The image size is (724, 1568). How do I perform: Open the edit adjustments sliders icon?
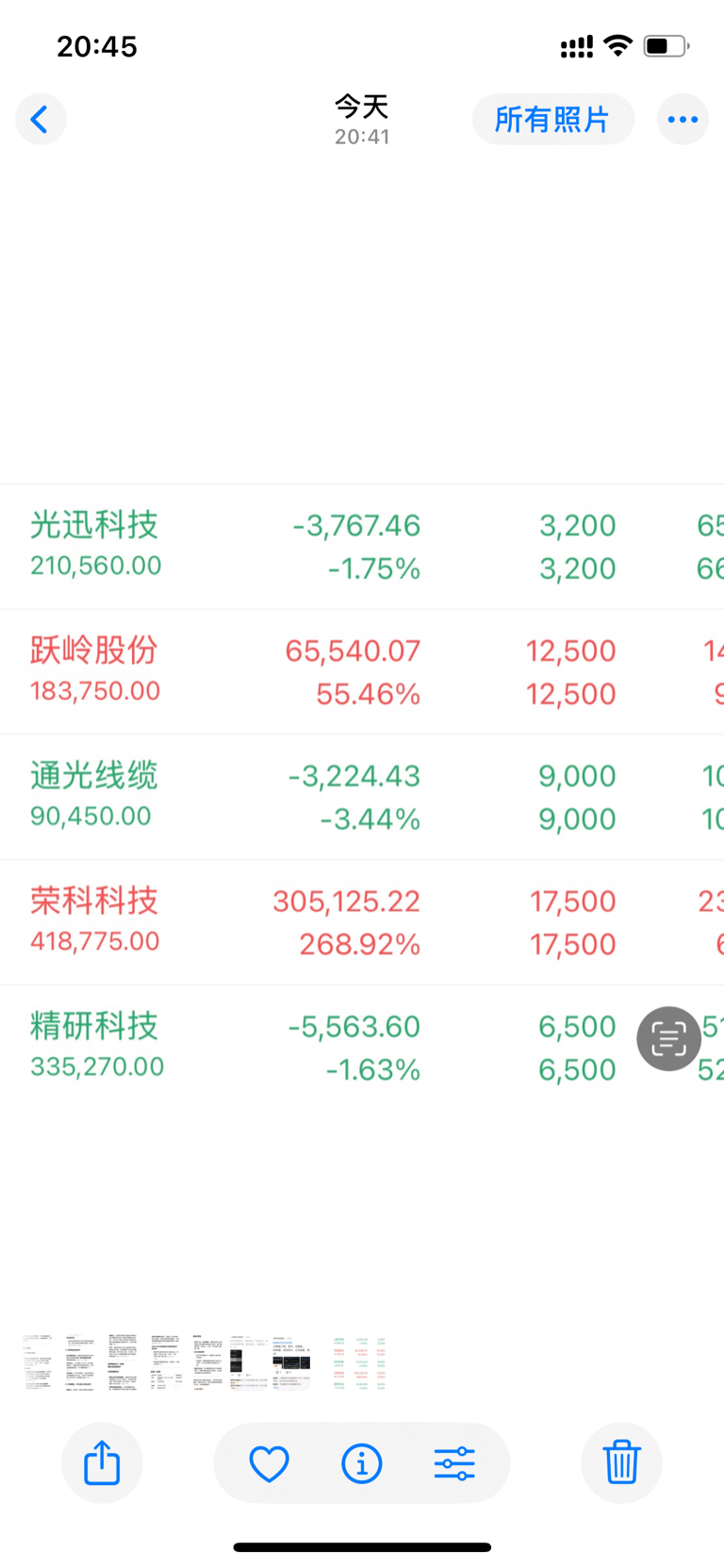click(x=454, y=1463)
